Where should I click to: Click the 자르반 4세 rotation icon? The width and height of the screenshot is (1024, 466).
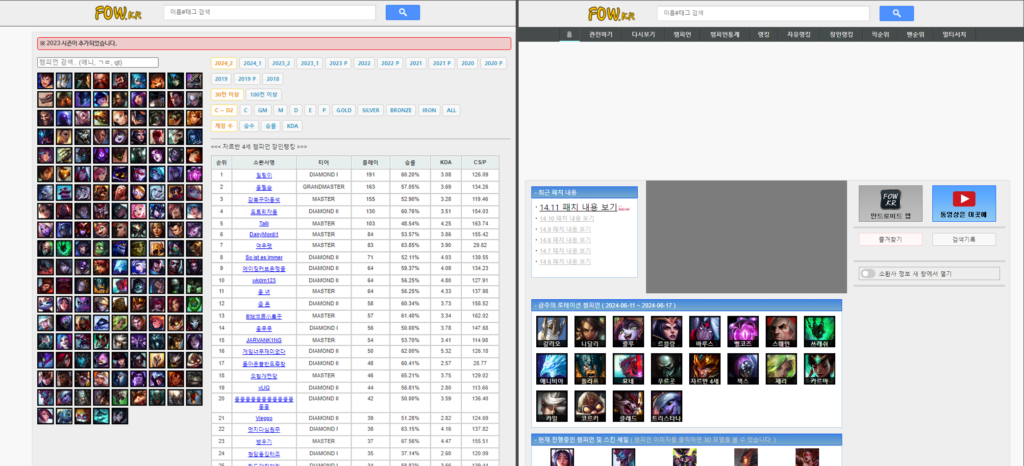click(x=705, y=369)
